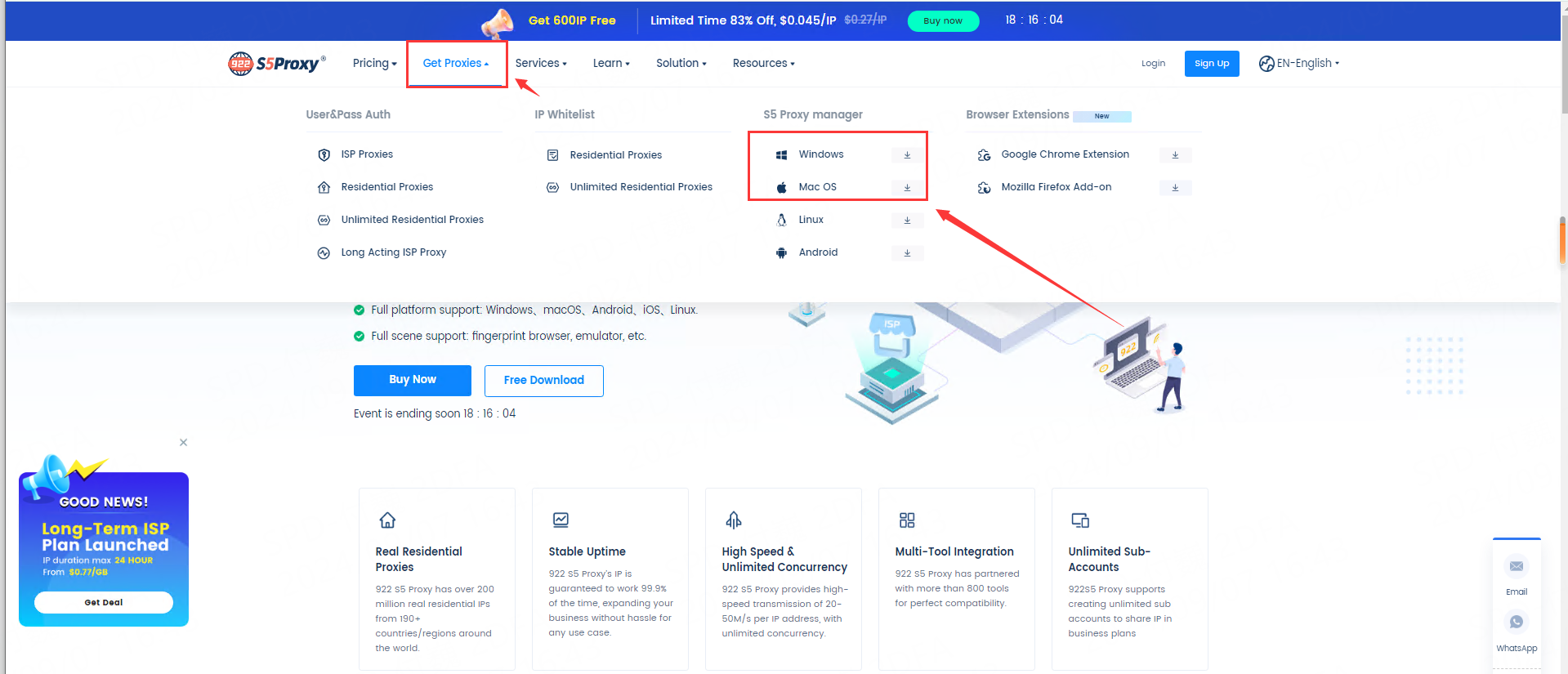Screen dimensions: 1568x674
Task: Download the Google Chrome Extension icon
Action: [1175, 154]
